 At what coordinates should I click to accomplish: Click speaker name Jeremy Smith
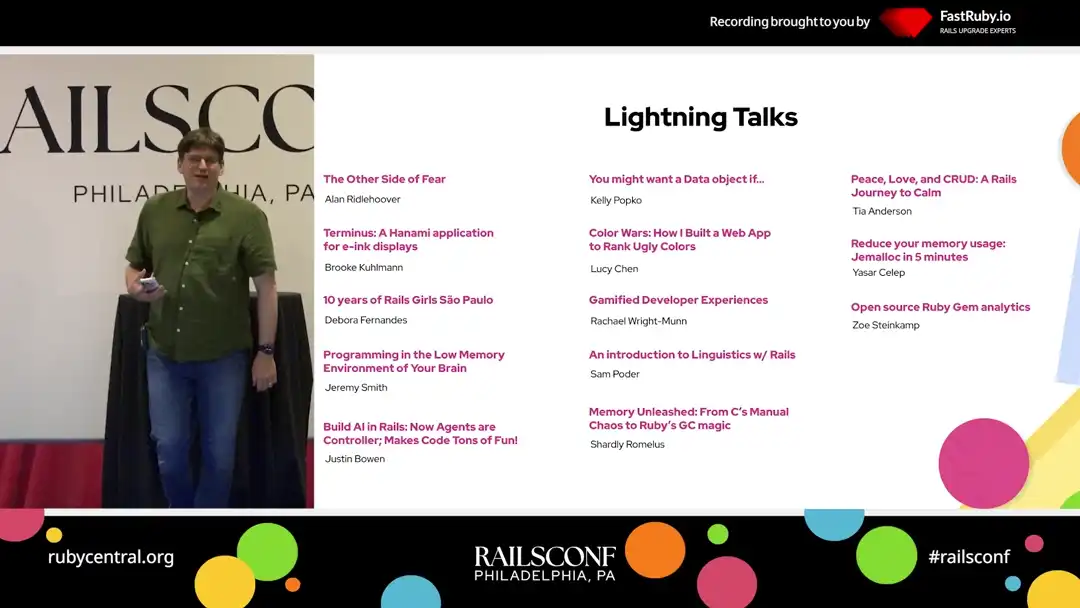pos(356,388)
